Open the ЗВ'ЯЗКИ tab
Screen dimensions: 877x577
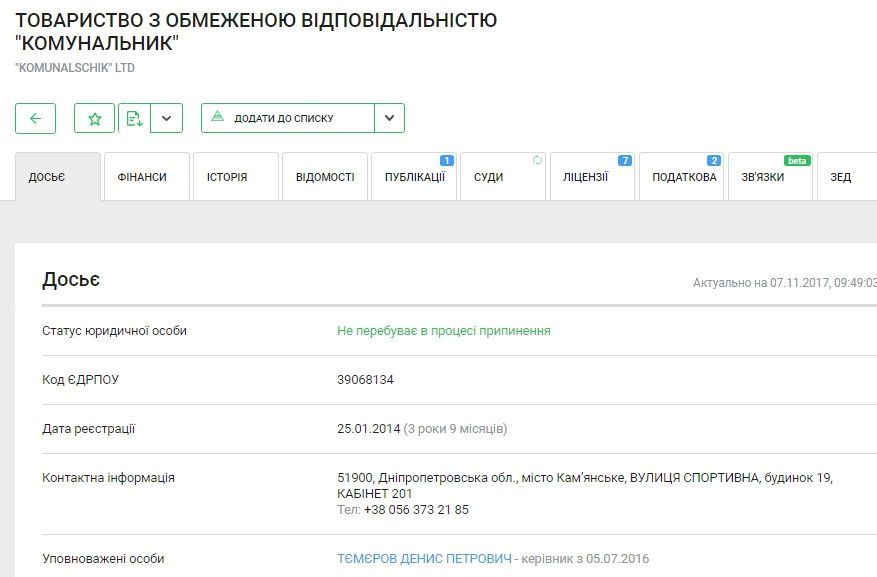[x=769, y=180]
